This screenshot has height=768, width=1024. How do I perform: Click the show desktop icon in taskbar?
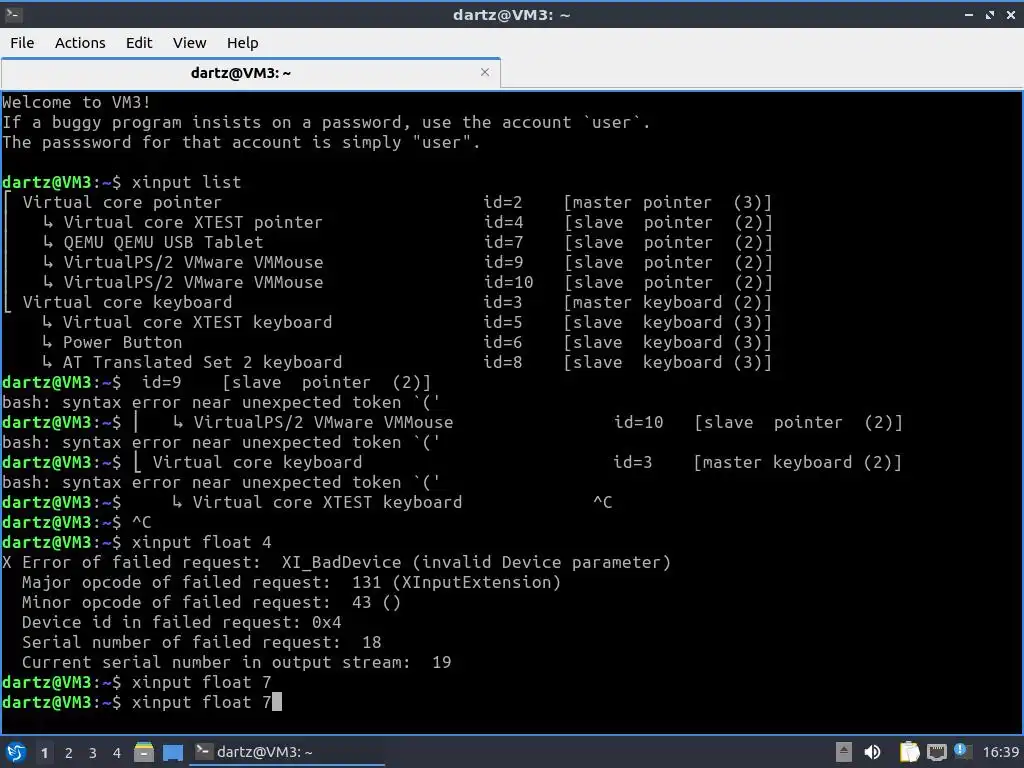click(x=173, y=752)
